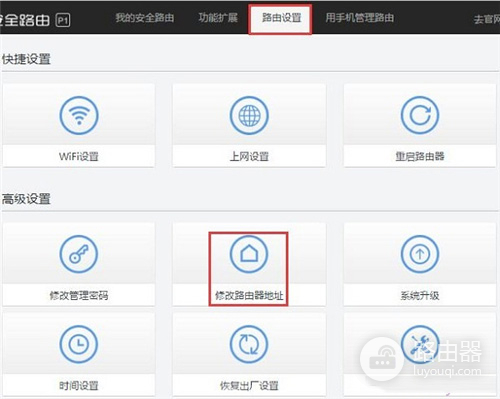Click the 去官网 link
The width and height of the screenshot is (500, 399).
(x=487, y=19)
